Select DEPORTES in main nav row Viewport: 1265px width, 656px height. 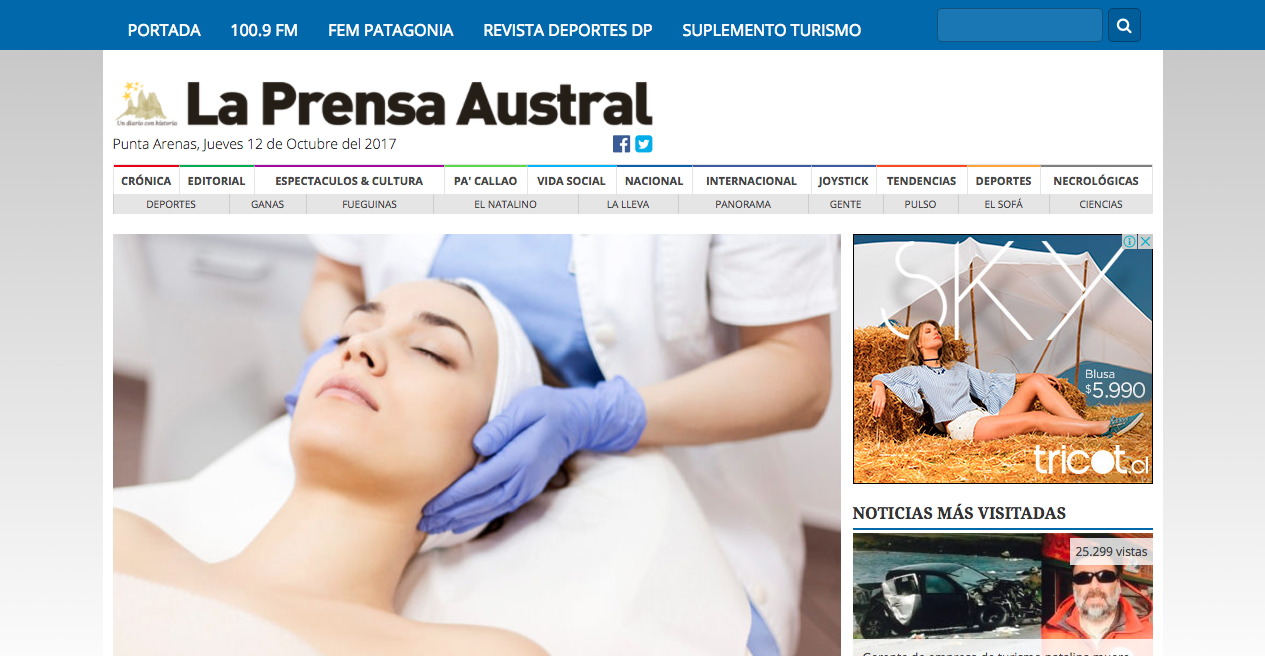pyautogui.click(x=1004, y=181)
